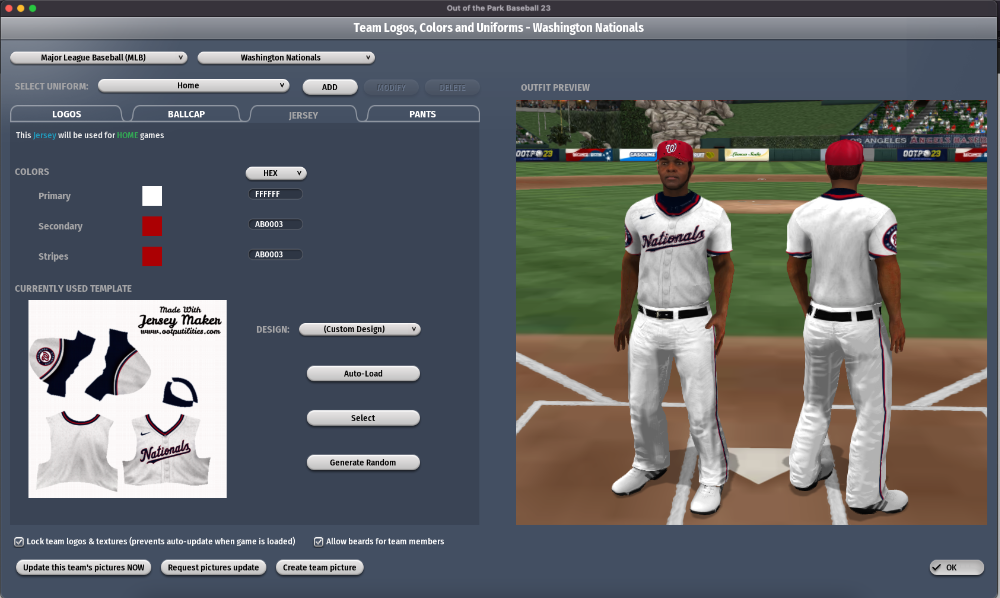The width and height of the screenshot is (1000, 598).
Task: Confirm with the OK checkmark button
Action: point(957,567)
